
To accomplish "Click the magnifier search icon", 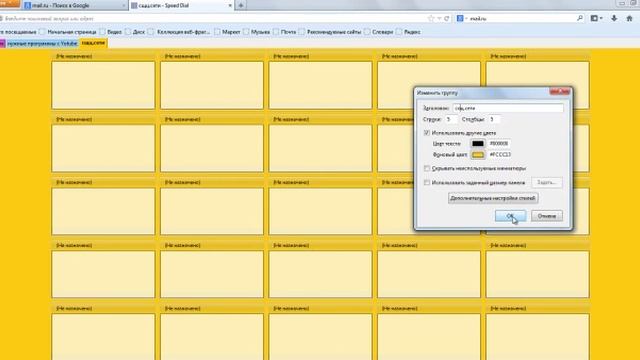I will 580,18.
